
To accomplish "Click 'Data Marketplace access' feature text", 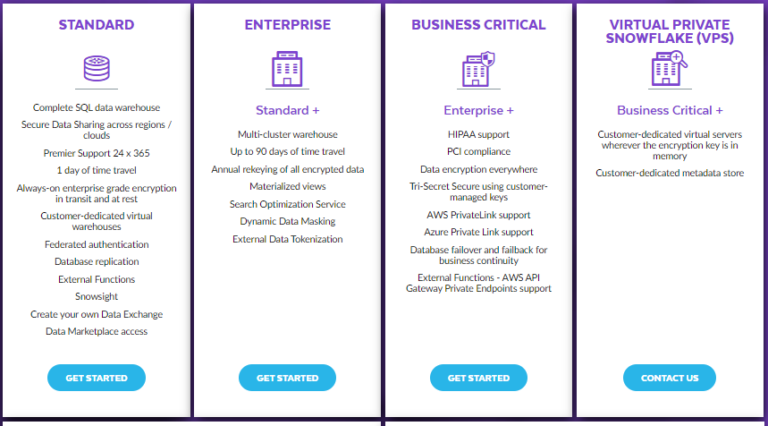I will (x=96, y=331).
